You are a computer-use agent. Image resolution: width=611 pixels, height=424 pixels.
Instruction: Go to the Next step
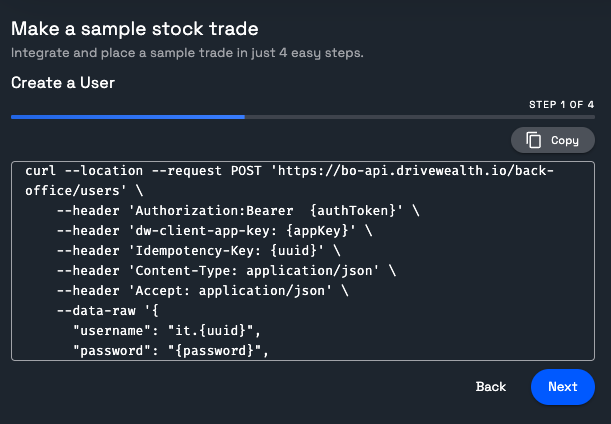point(562,387)
